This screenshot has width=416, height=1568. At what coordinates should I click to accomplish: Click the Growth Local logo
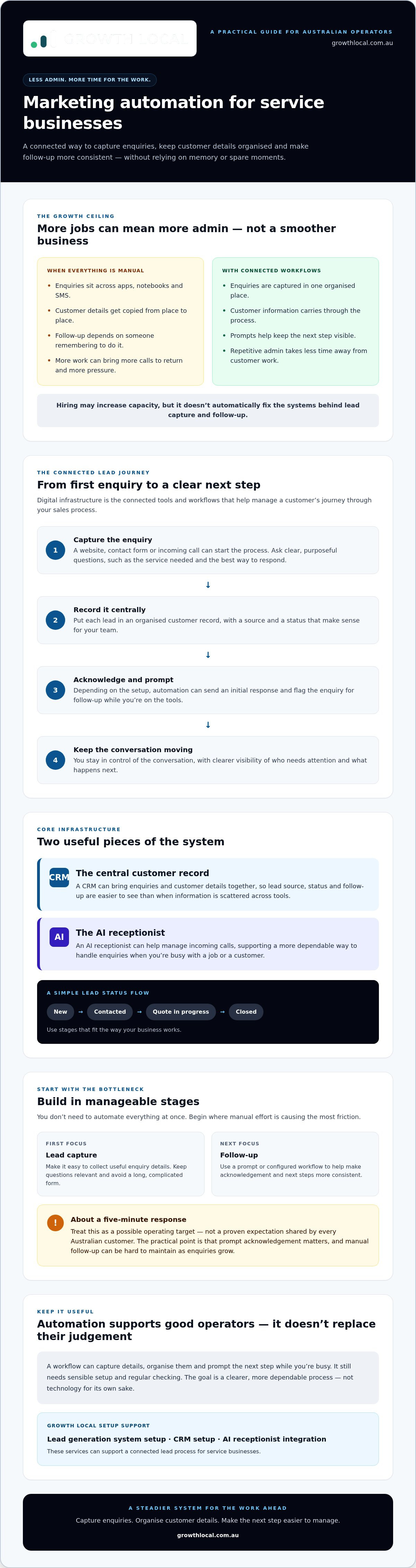click(110, 38)
